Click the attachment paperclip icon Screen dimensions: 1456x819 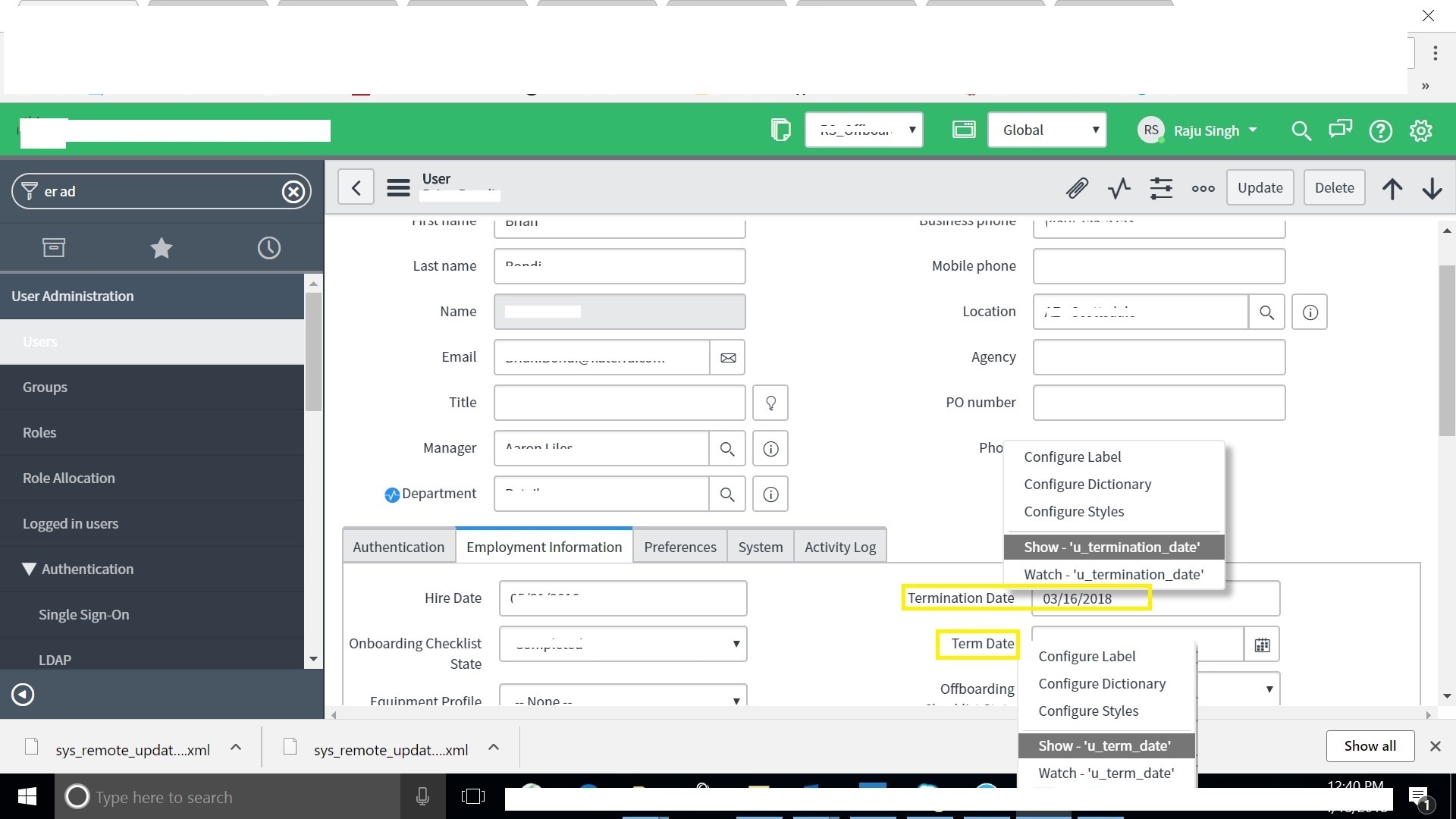(1077, 188)
